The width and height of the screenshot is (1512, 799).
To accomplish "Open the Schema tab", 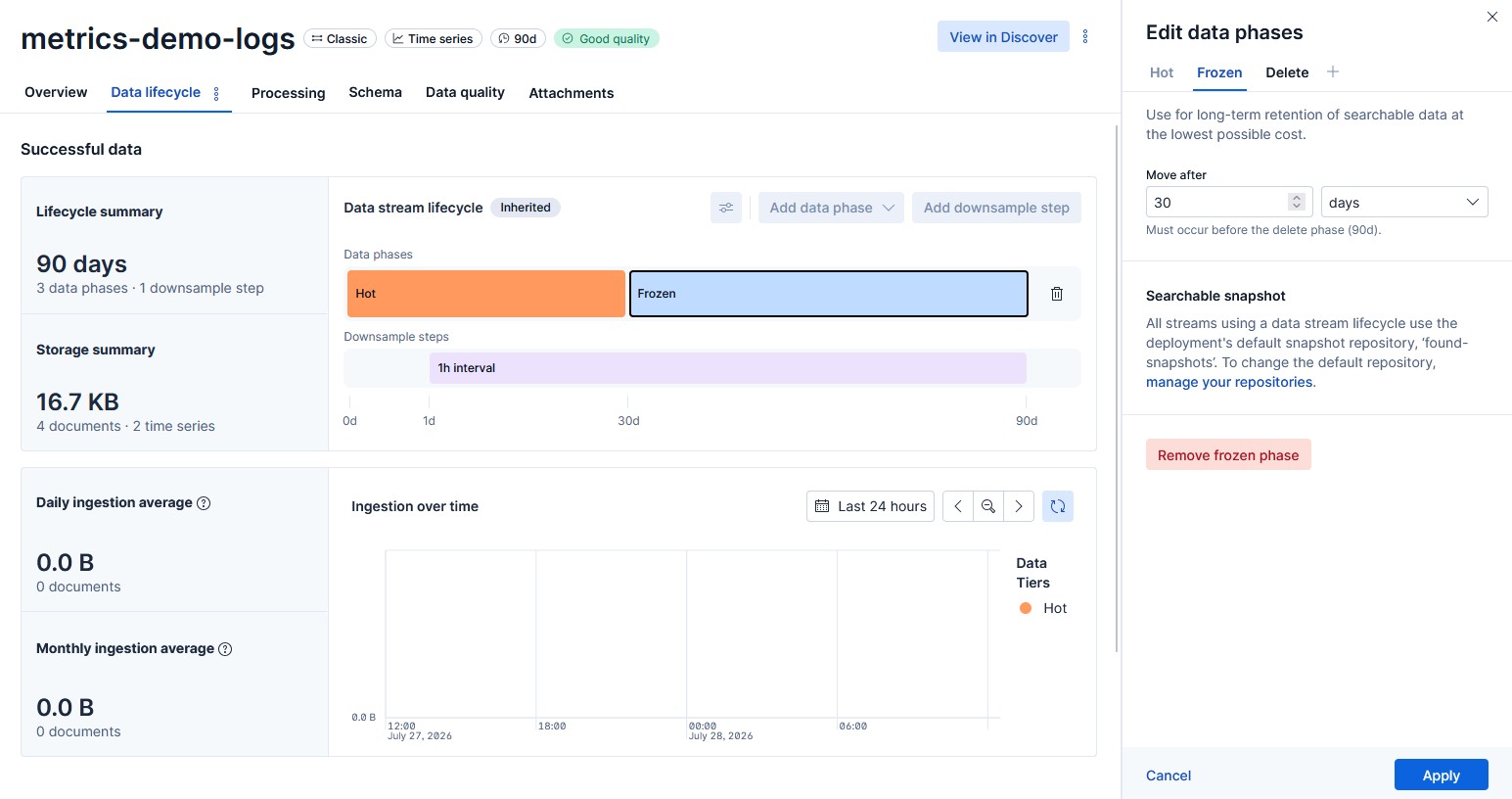I will tap(375, 92).
